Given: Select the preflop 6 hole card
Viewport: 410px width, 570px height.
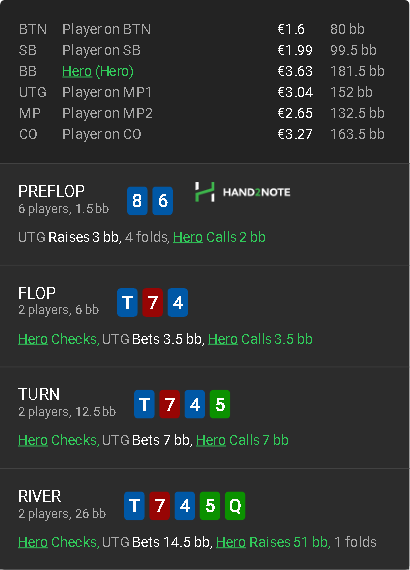Looking at the screenshot, I should (162, 201).
